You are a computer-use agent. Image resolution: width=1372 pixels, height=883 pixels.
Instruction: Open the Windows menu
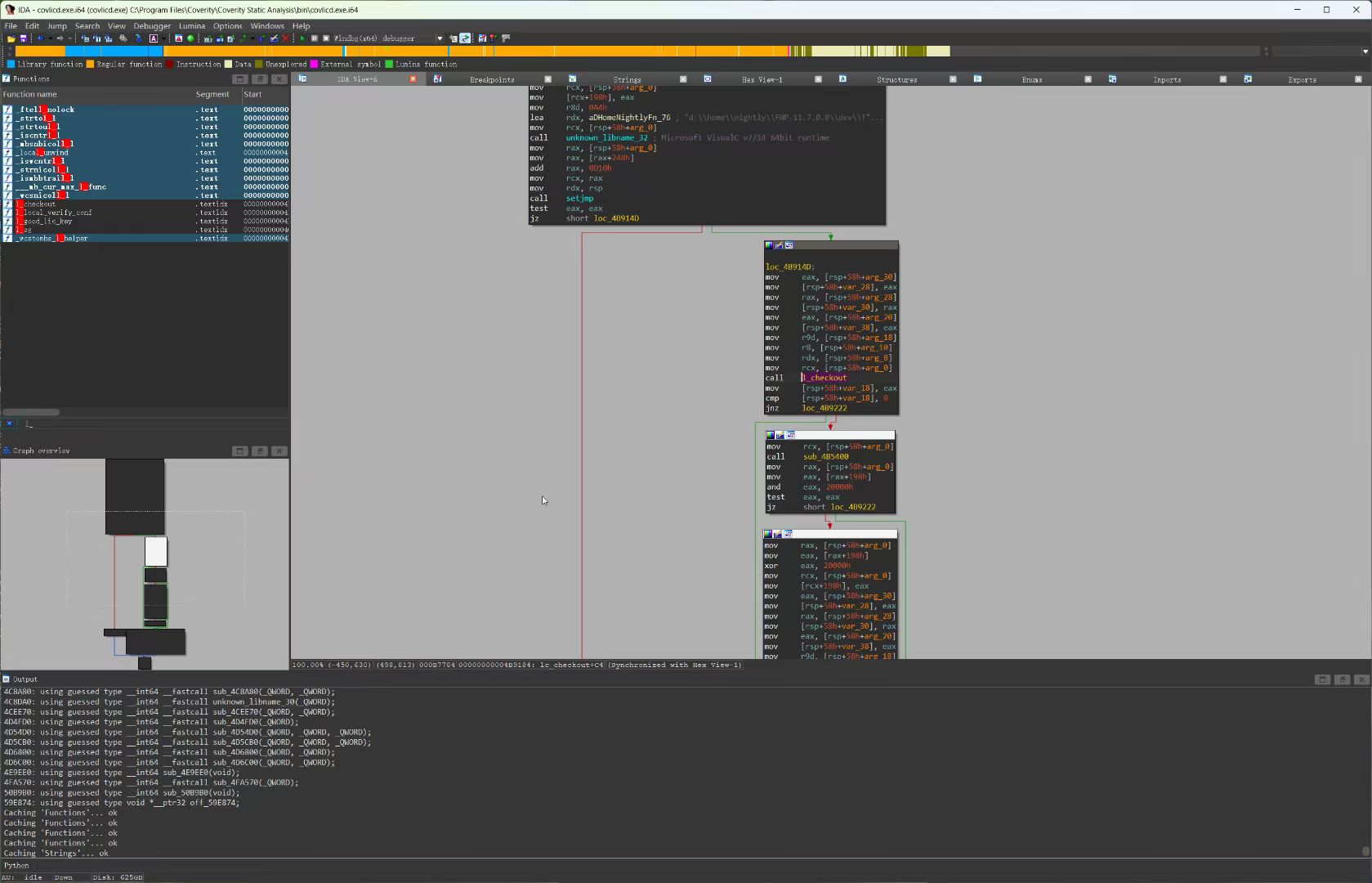coord(267,26)
